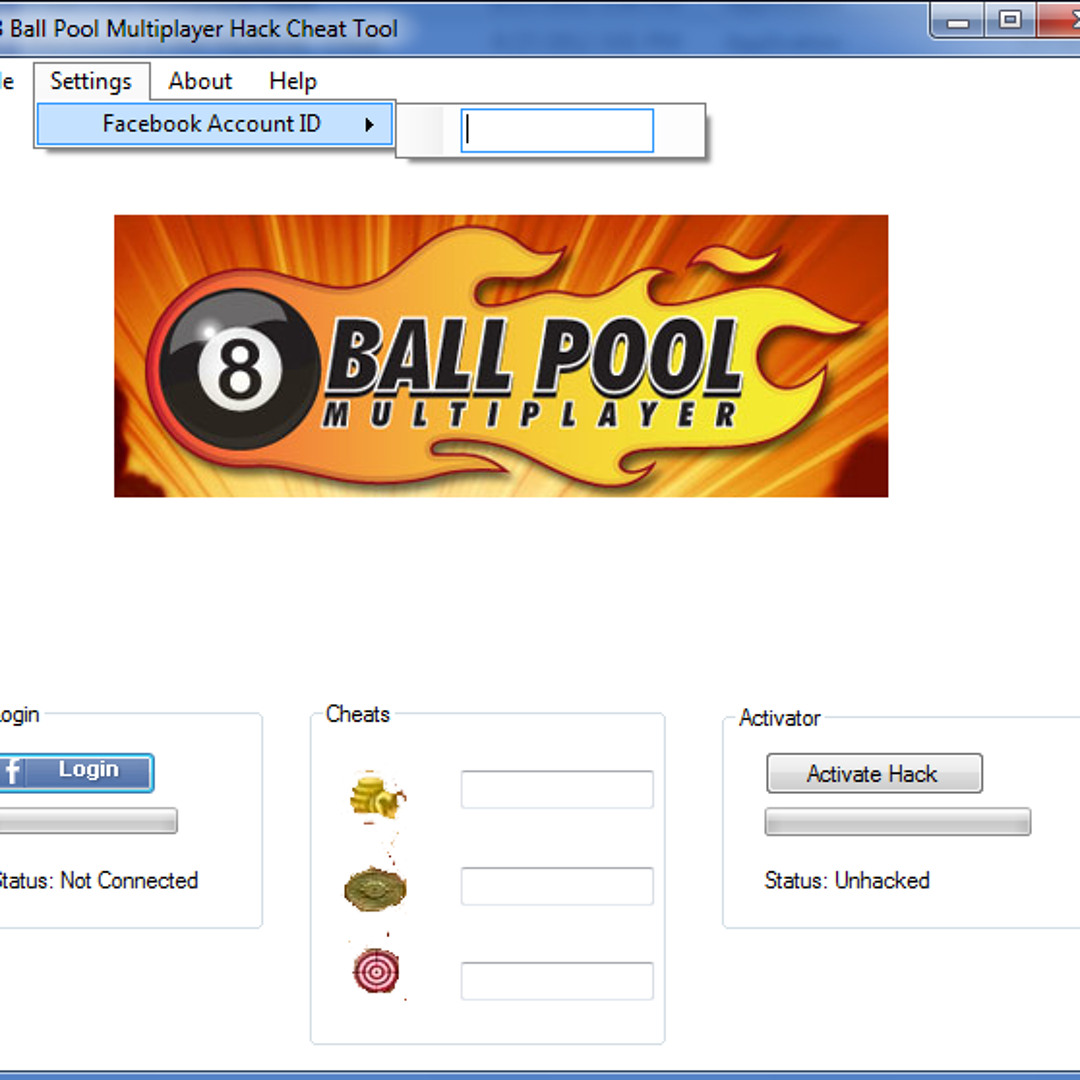Click the gold coins cheat icon
1080x1080 pixels.
(x=376, y=794)
